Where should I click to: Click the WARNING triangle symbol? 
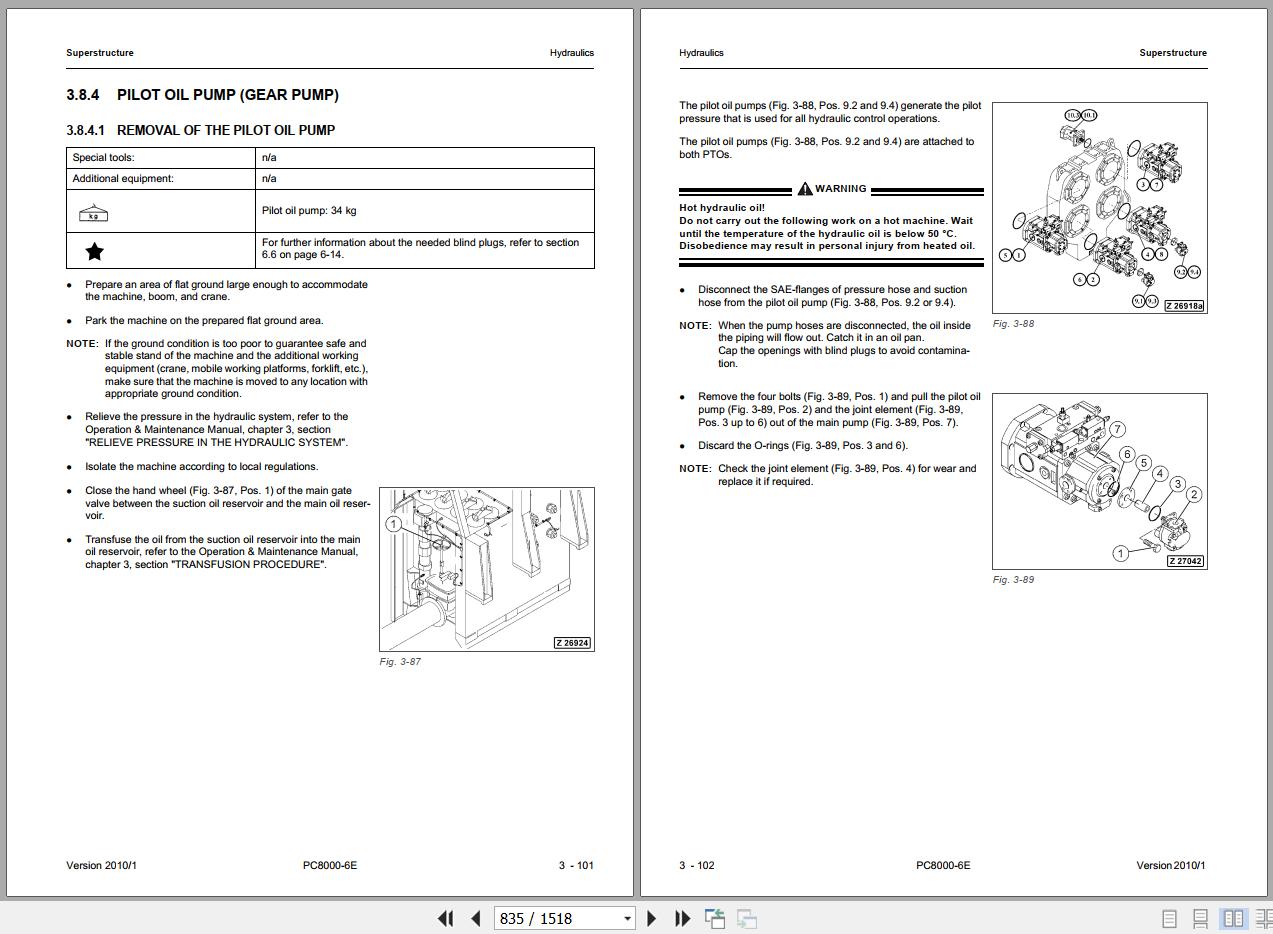tap(805, 189)
